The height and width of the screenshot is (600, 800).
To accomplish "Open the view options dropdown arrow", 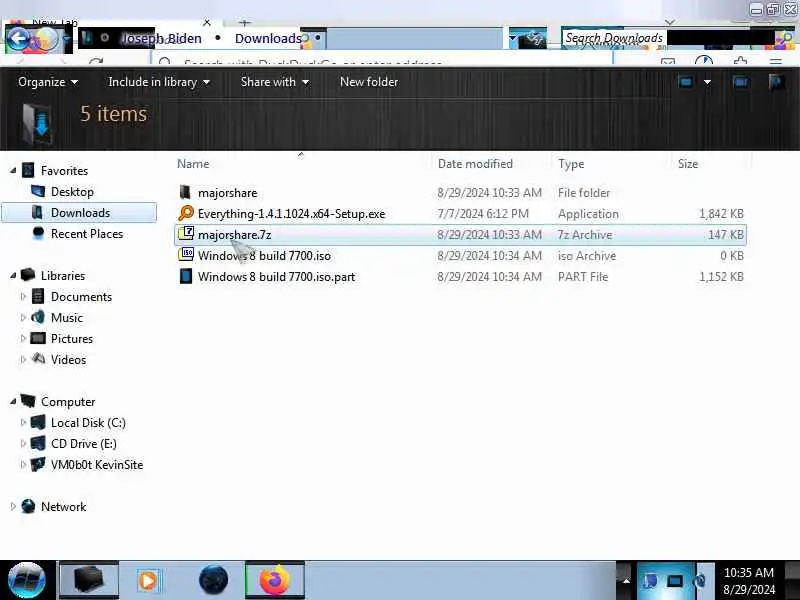I will tap(707, 82).
